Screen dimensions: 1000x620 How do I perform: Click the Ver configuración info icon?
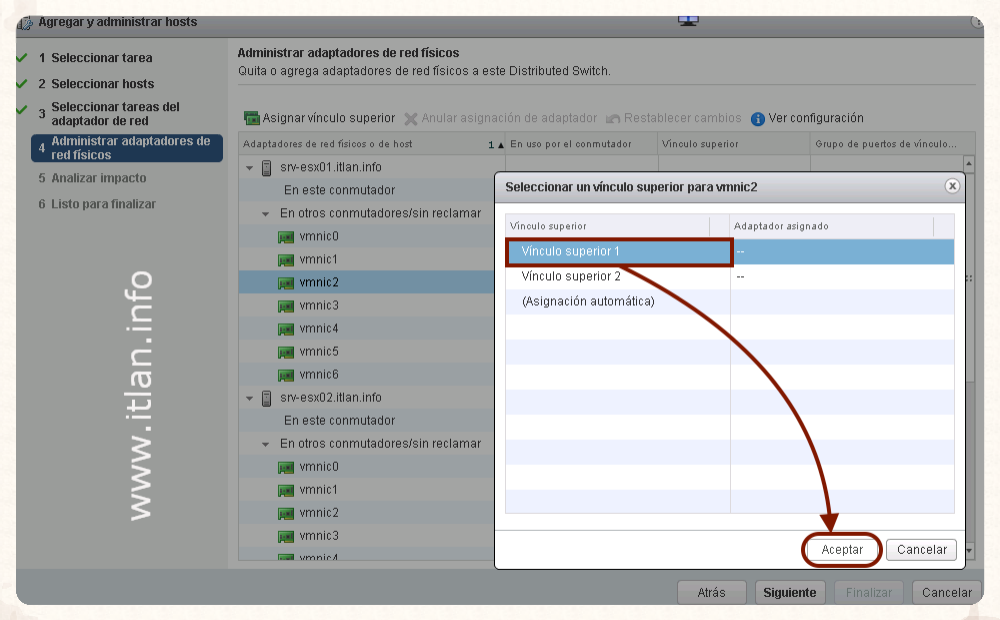click(x=758, y=119)
